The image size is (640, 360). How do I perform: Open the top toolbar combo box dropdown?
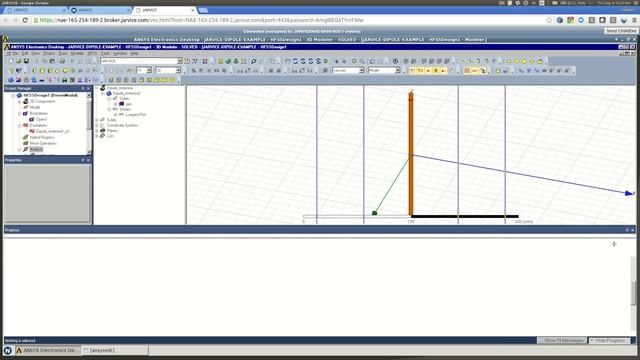pos(179,61)
